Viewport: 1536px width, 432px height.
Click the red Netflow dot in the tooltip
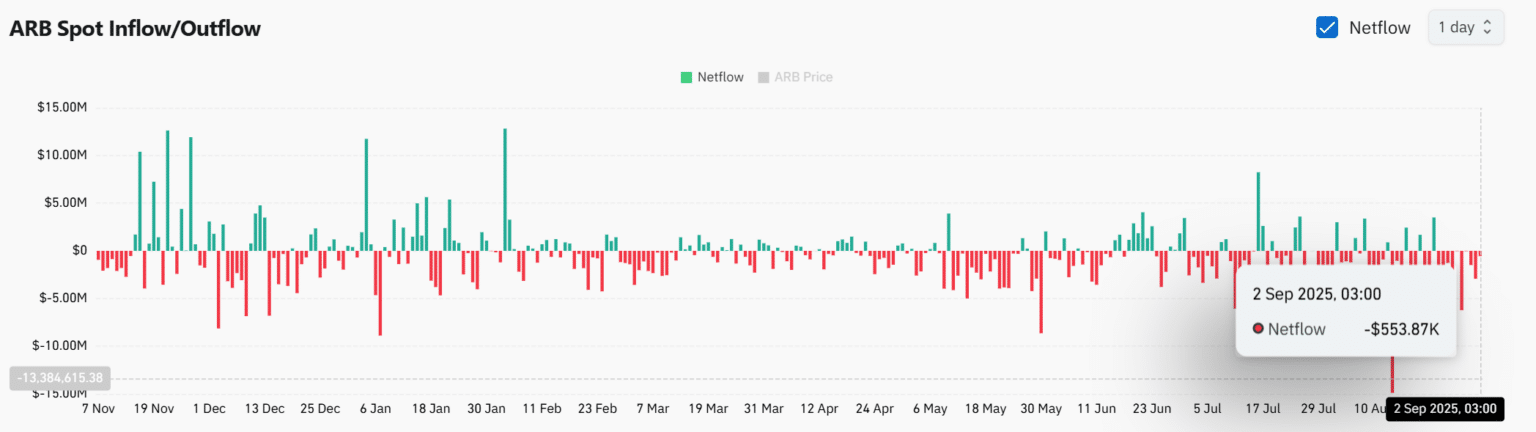pyautogui.click(x=1258, y=329)
